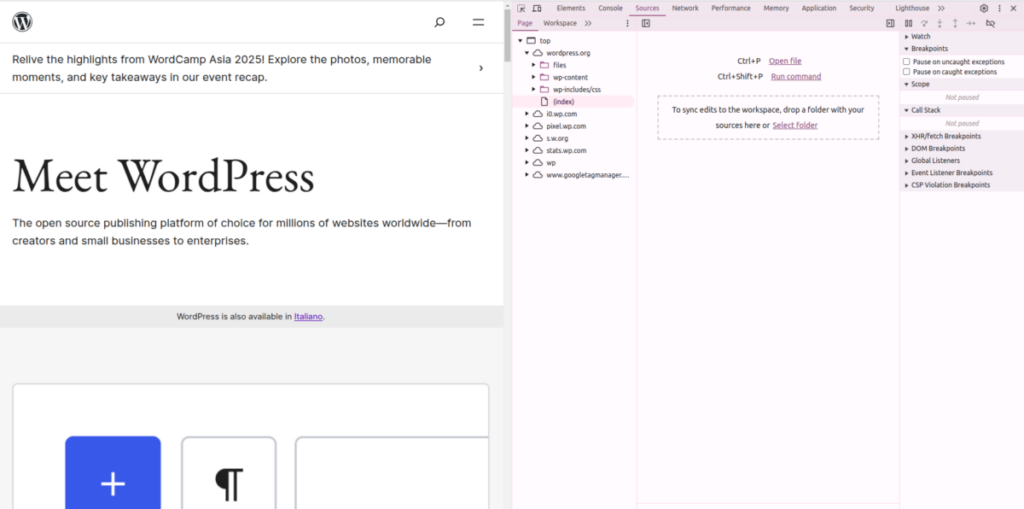Open the WordPress hamburger menu
The image size is (1024, 509).
(x=478, y=22)
